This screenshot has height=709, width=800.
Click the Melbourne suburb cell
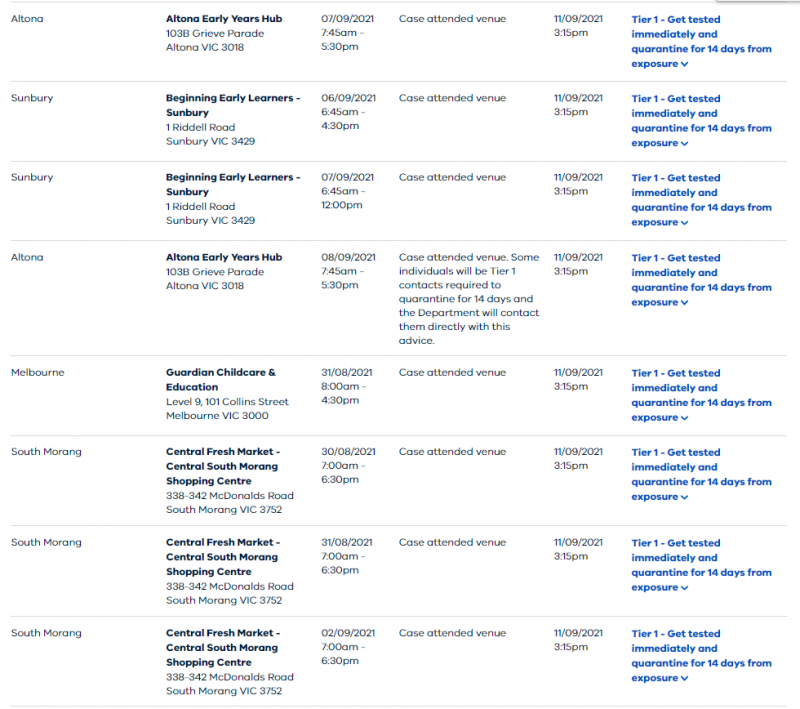click(x=37, y=372)
